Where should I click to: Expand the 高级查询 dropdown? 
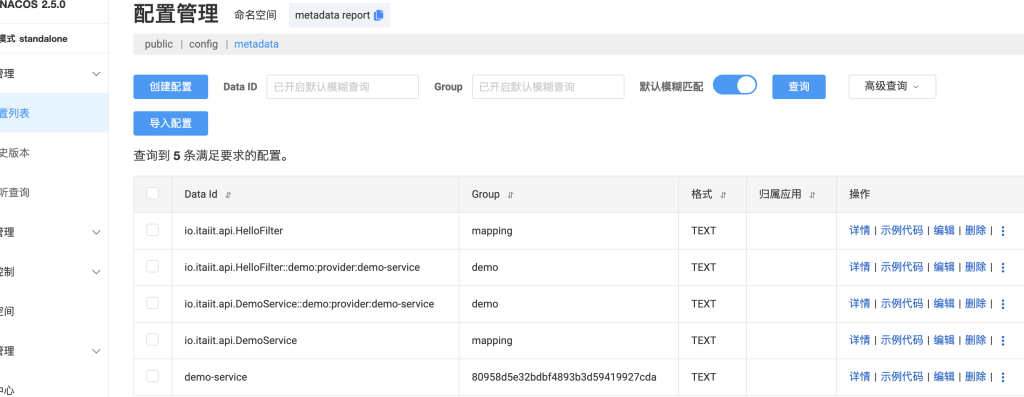[892, 86]
